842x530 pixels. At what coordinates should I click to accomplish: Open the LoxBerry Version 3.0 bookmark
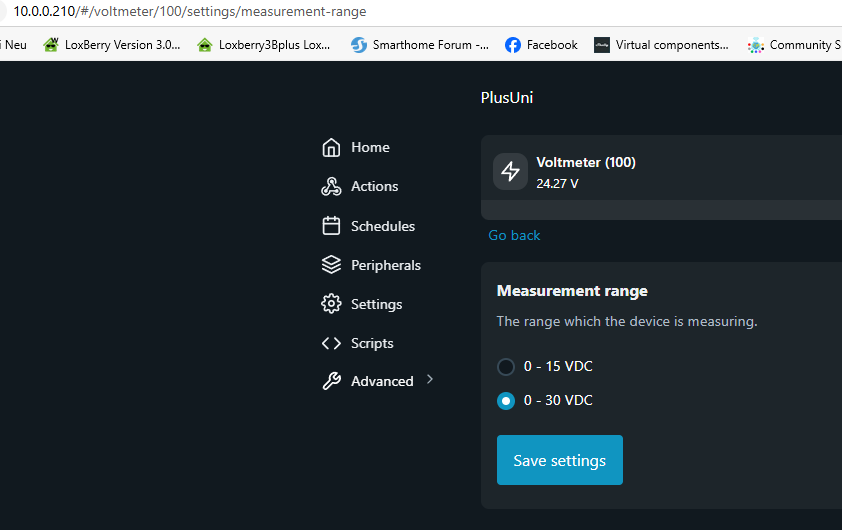click(x=112, y=45)
